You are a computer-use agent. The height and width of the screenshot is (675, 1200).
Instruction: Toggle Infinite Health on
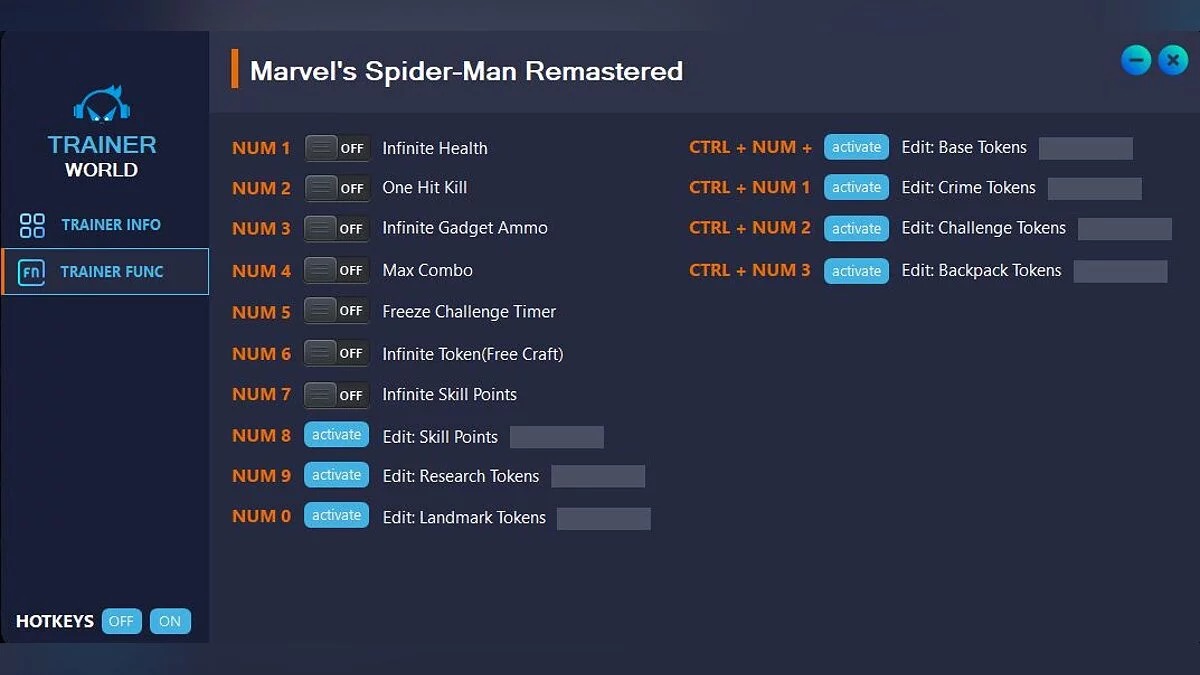pyautogui.click(x=336, y=147)
